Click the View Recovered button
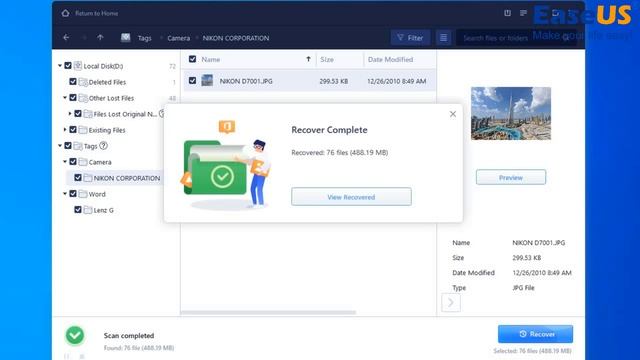640x360 pixels. (x=351, y=197)
